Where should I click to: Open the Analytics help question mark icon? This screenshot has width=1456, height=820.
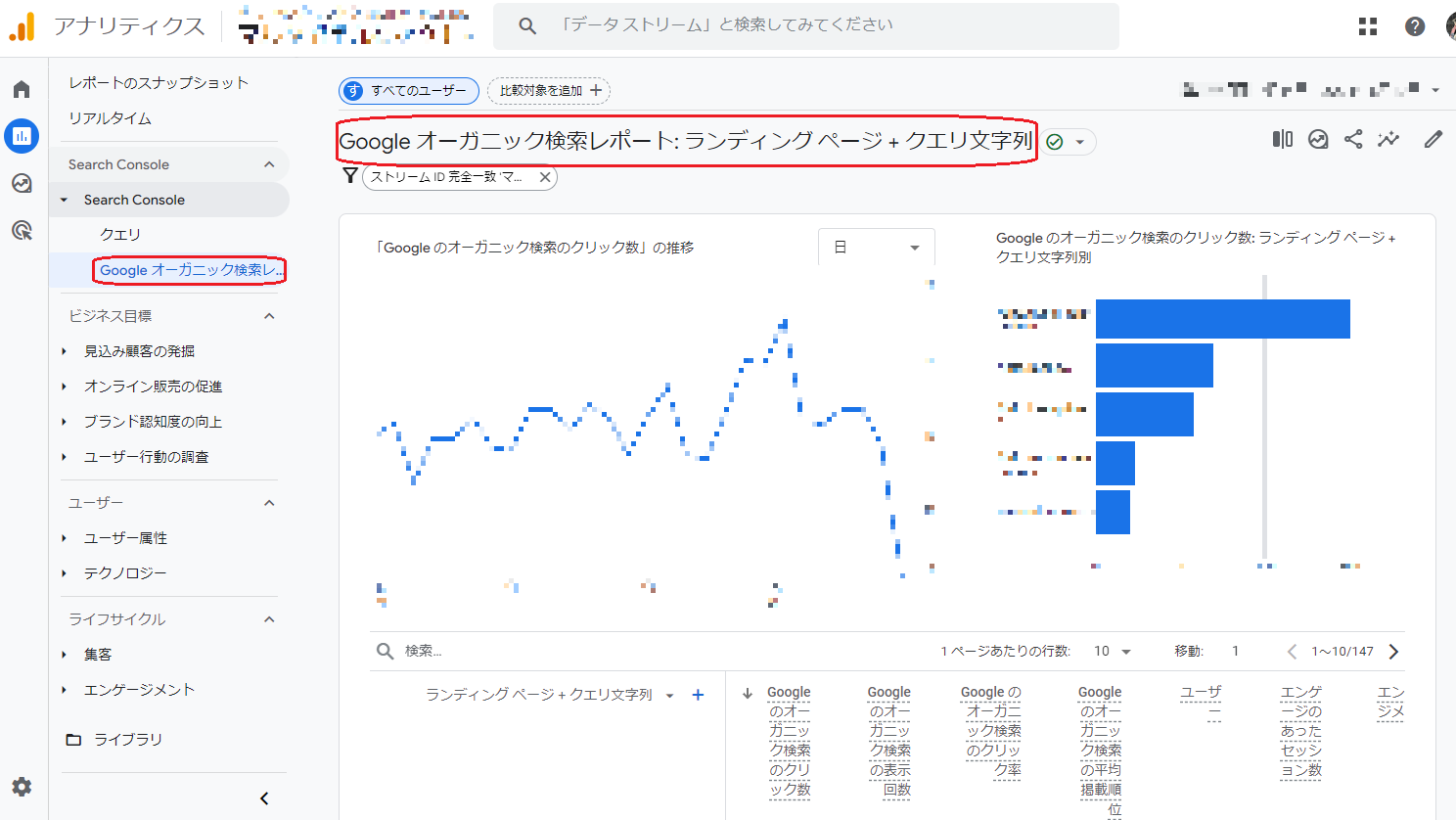click(1414, 26)
